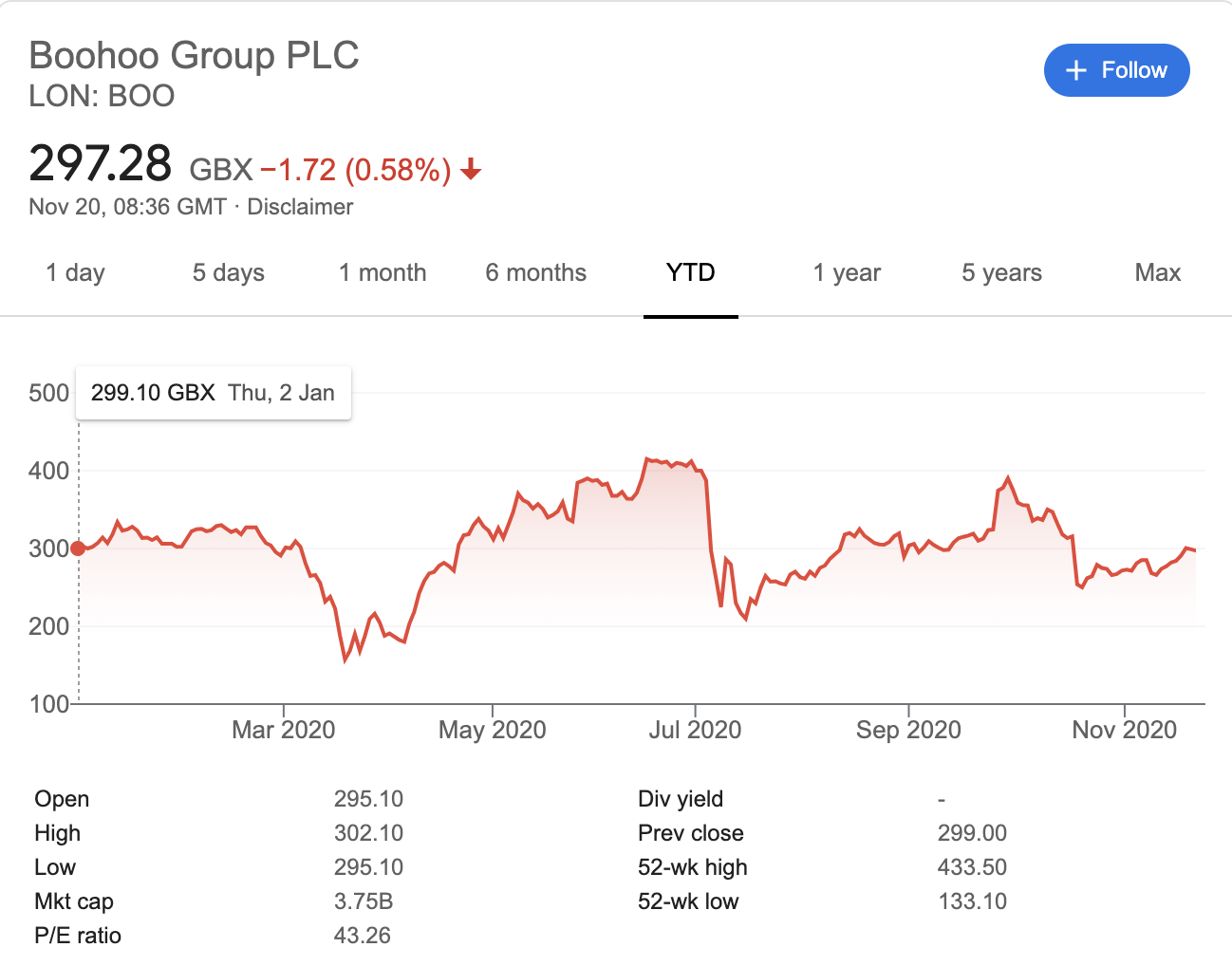Choose the 1 month range
The height and width of the screenshot is (966, 1232).
pos(383,273)
